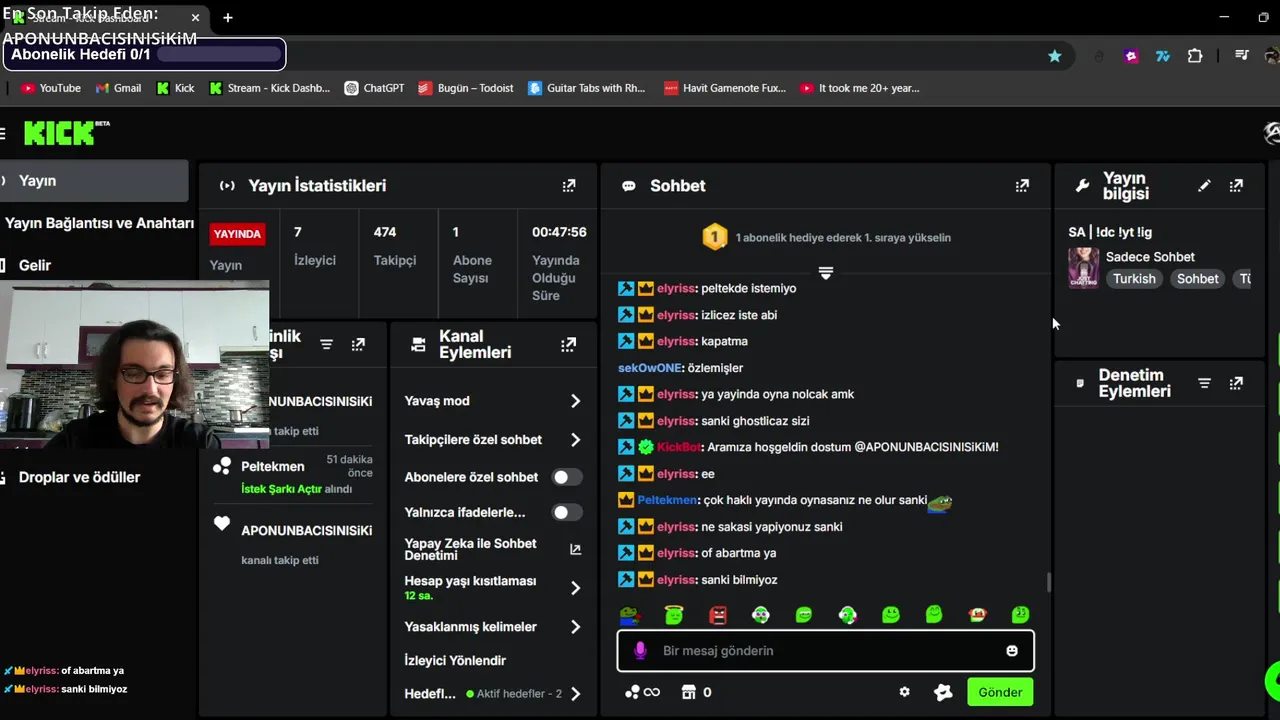Click KickBot username in chat
Screen dimensions: 1280x720
tap(680, 447)
